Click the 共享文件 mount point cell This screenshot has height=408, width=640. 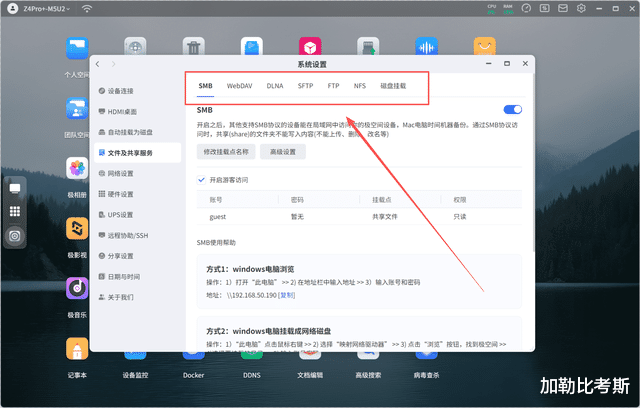(384, 217)
